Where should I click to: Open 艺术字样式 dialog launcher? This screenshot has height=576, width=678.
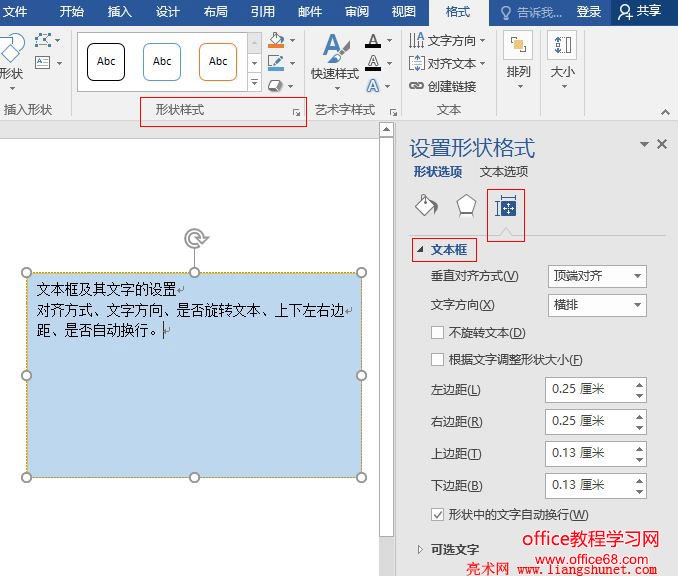[393, 112]
